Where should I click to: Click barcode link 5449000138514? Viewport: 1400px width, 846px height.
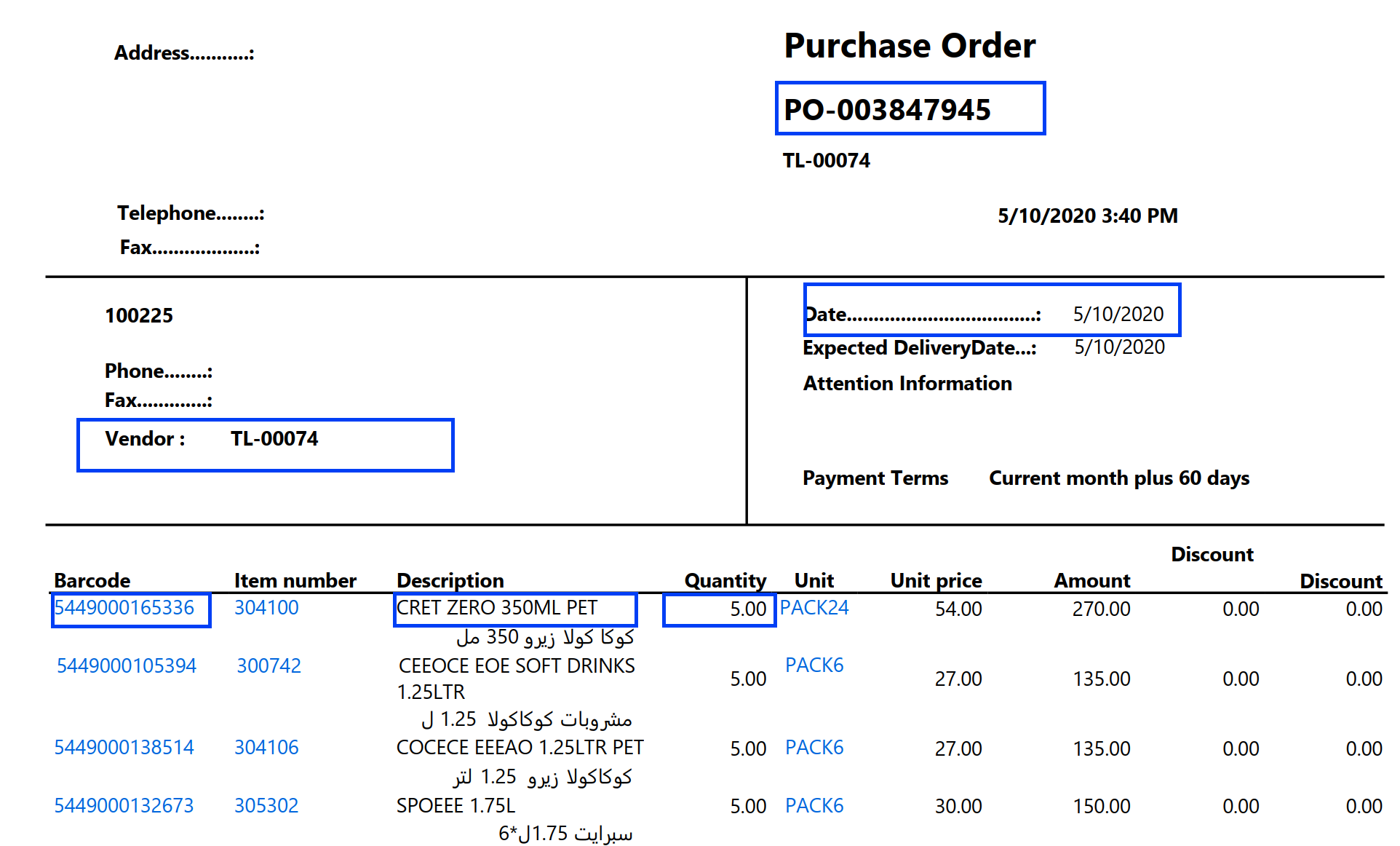[x=124, y=748]
